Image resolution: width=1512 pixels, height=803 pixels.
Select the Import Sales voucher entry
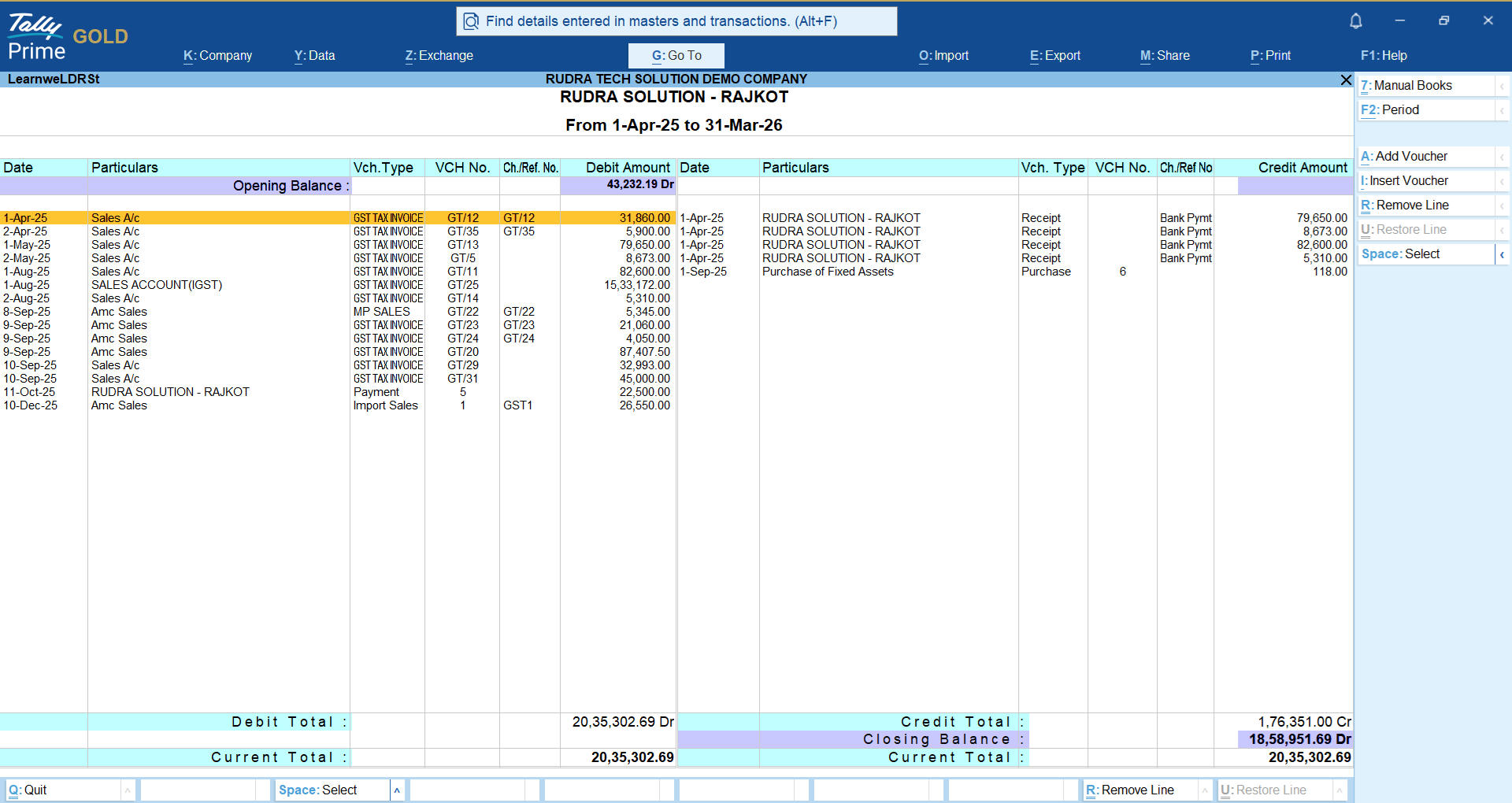click(386, 405)
